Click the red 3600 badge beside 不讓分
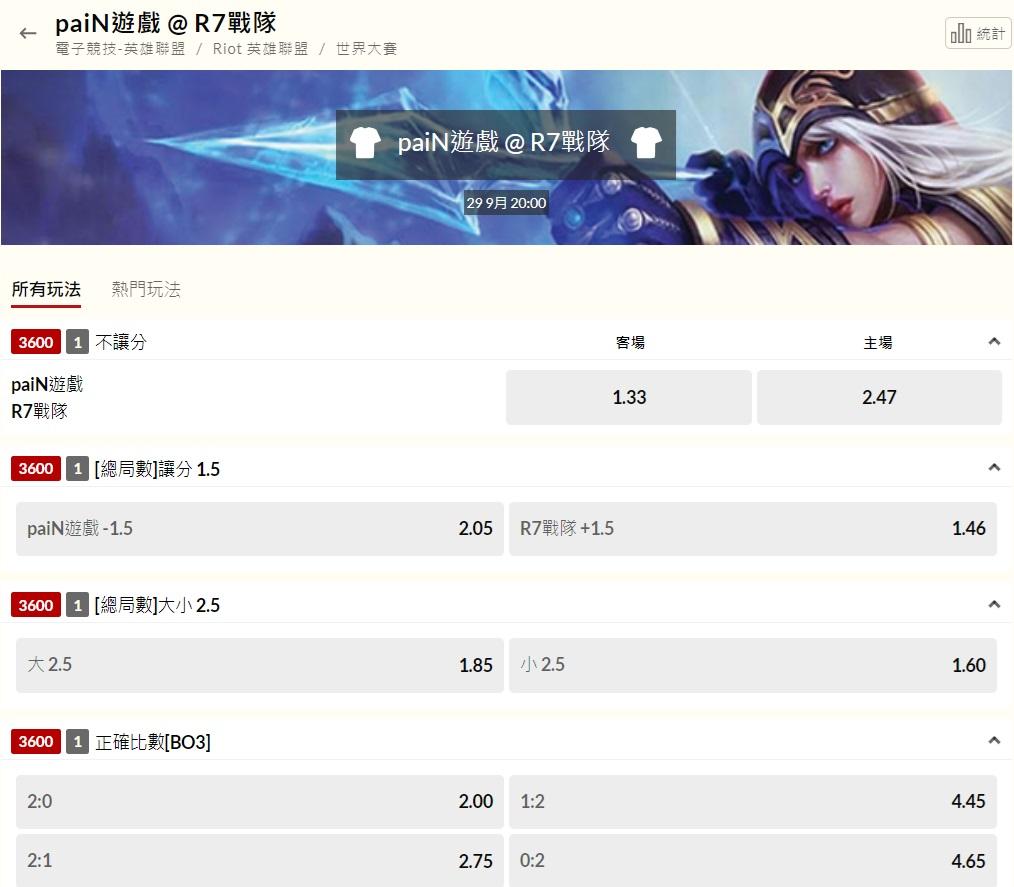The image size is (1014, 887). point(36,342)
